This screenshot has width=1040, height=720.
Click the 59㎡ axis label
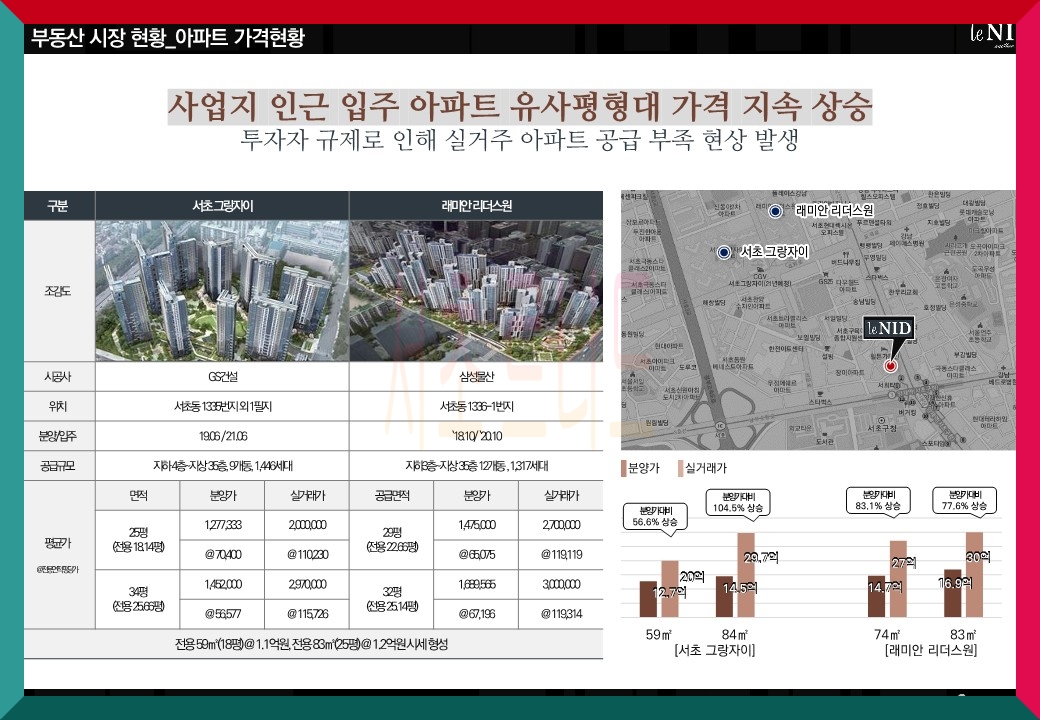[659, 634]
